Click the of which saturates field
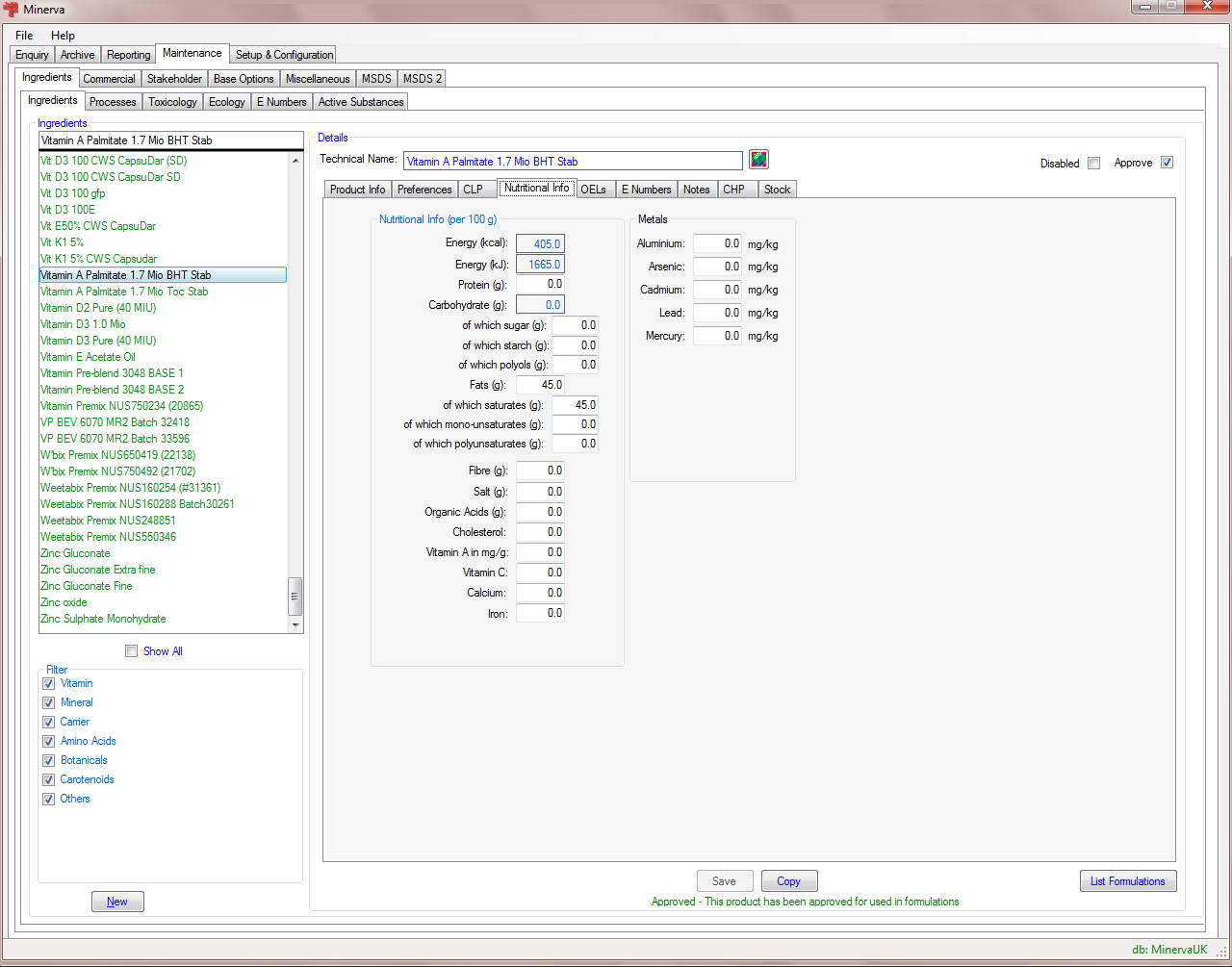Screen dimensions: 1232x967 click(x=575, y=405)
